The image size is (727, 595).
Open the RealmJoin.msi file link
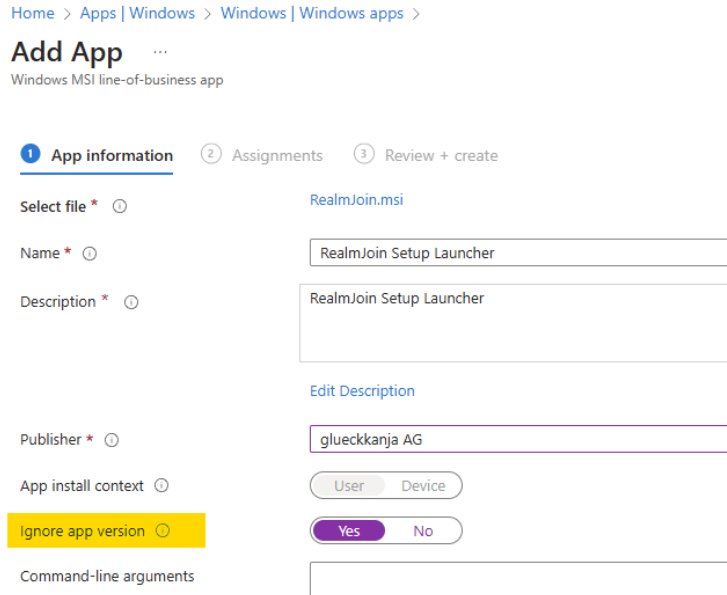pyautogui.click(x=356, y=200)
